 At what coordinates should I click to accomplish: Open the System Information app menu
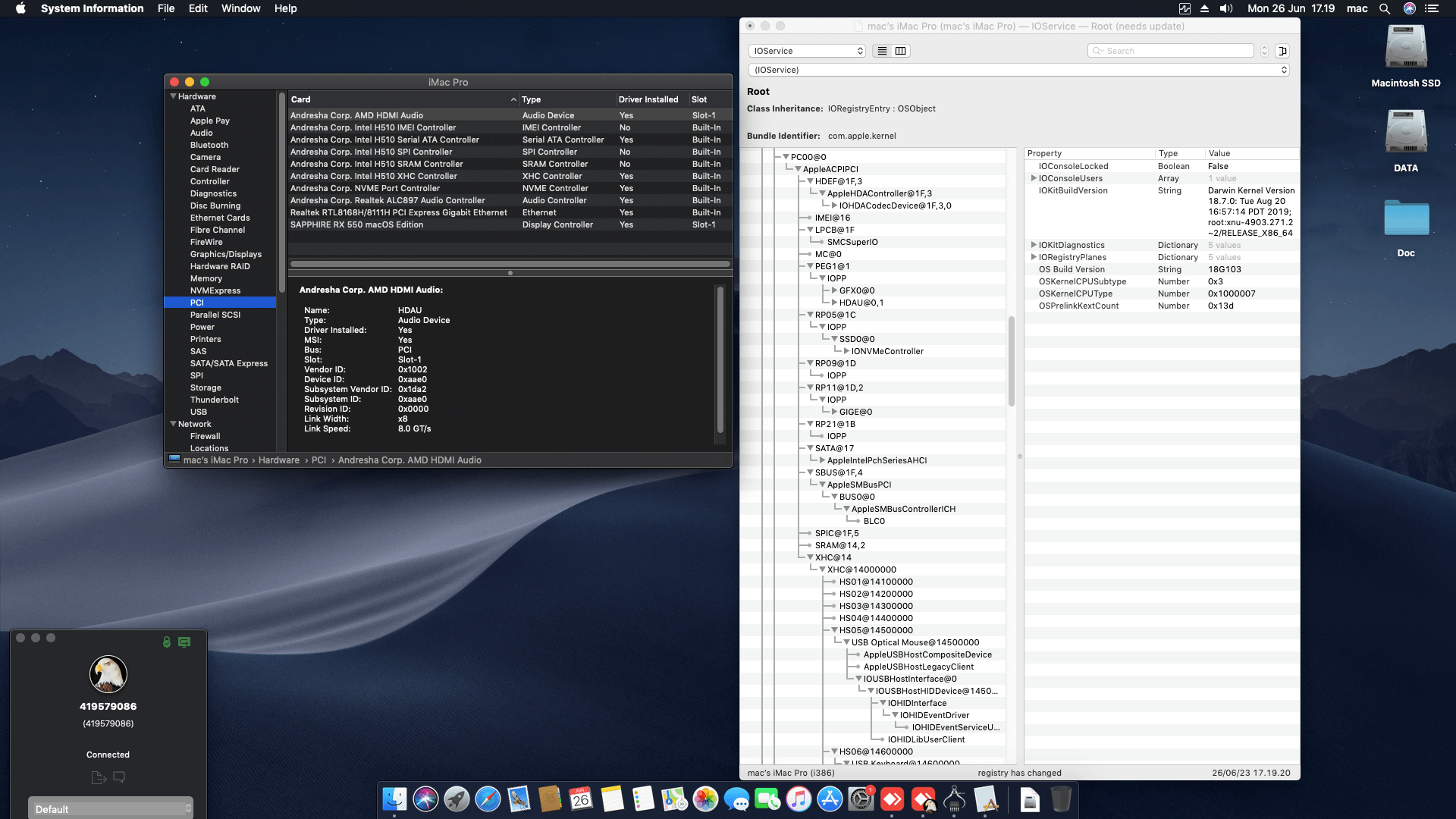click(x=92, y=8)
